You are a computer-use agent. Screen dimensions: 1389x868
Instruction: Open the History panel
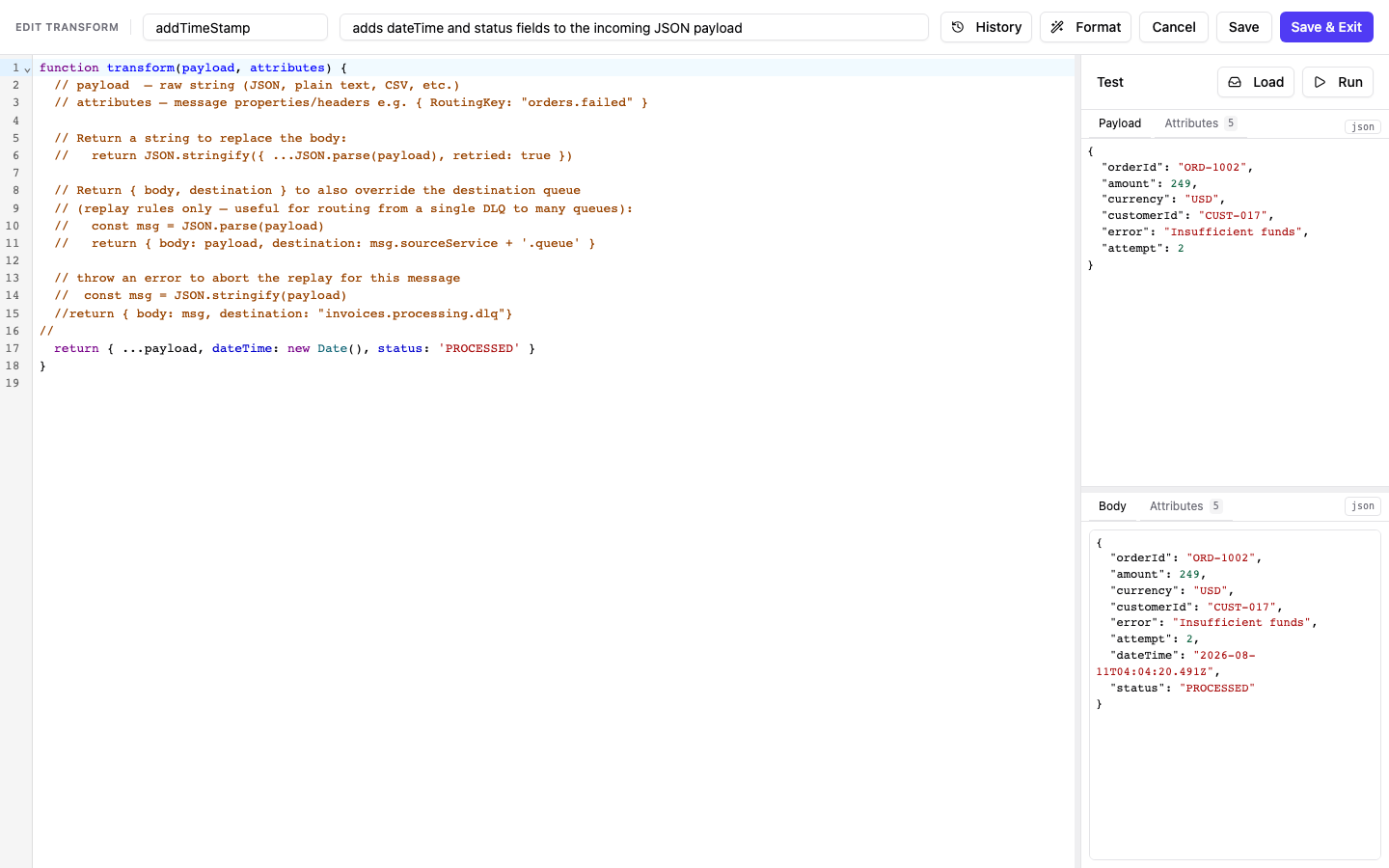[986, 27]
